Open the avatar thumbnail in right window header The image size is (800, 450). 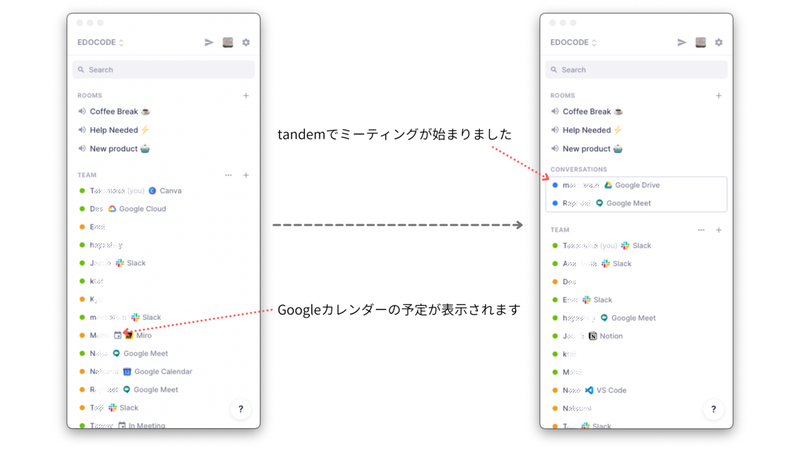[701, 42]
